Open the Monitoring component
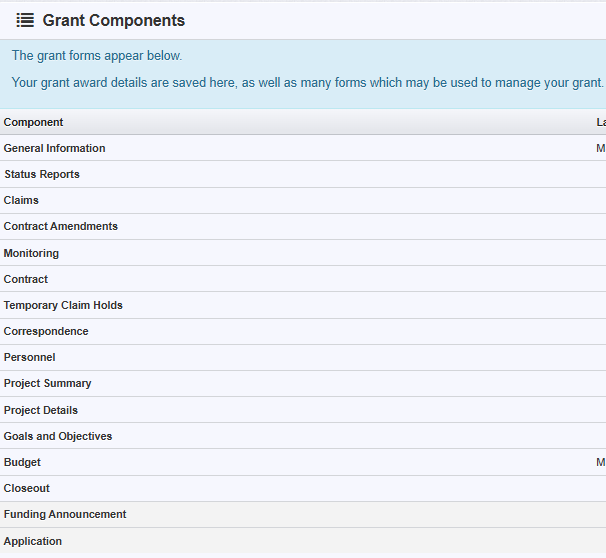The width and height of the screenshot is (606, 558). coord(31,253)
